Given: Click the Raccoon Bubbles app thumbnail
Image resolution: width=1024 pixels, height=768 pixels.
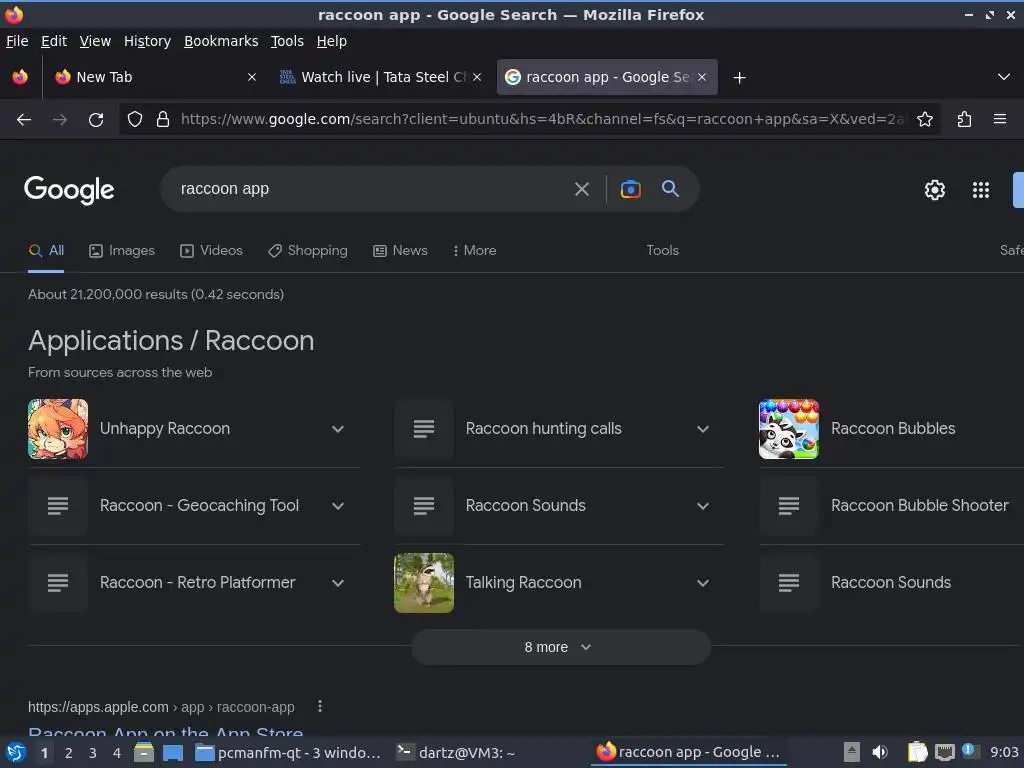Looking at the screenshot, I should [x=789, y=429].
